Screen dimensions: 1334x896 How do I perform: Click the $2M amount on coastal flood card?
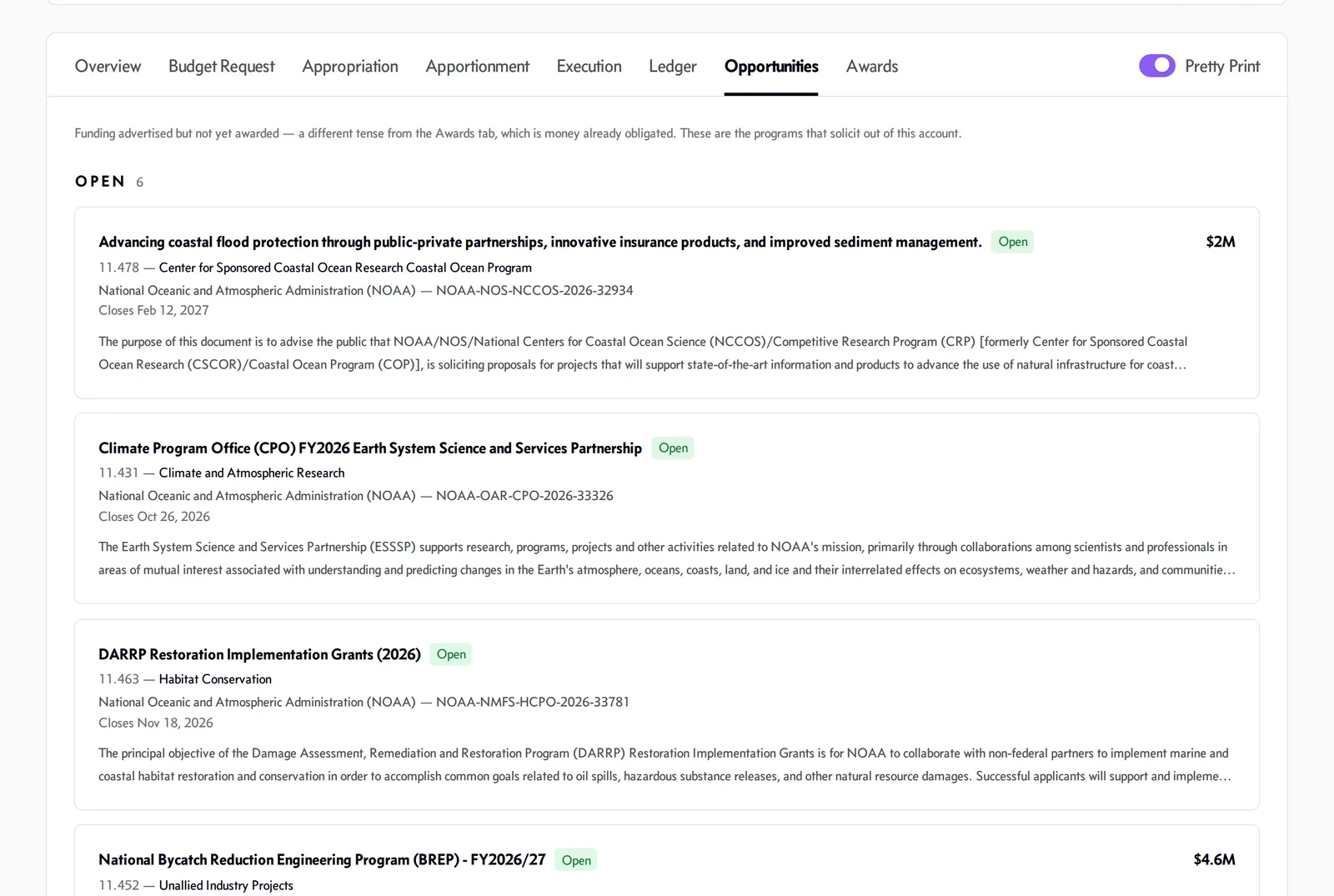(x=1221, y=242)
